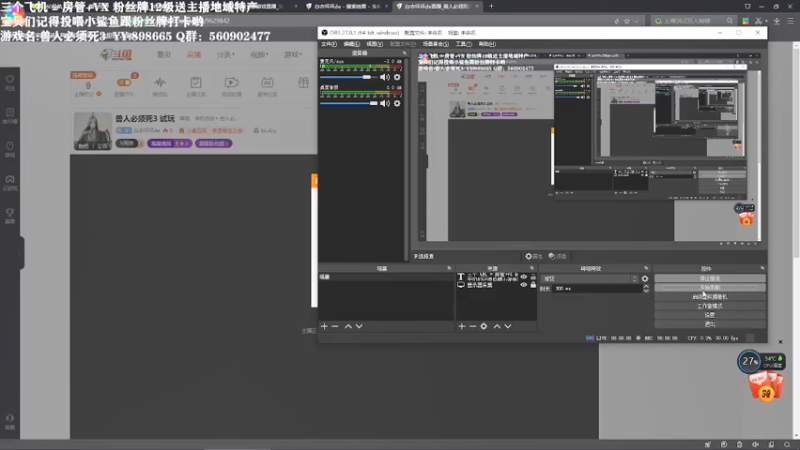Screen dimensions: 800x450
Task: Click the exit button in OBS controls
Action: [710, 324]
